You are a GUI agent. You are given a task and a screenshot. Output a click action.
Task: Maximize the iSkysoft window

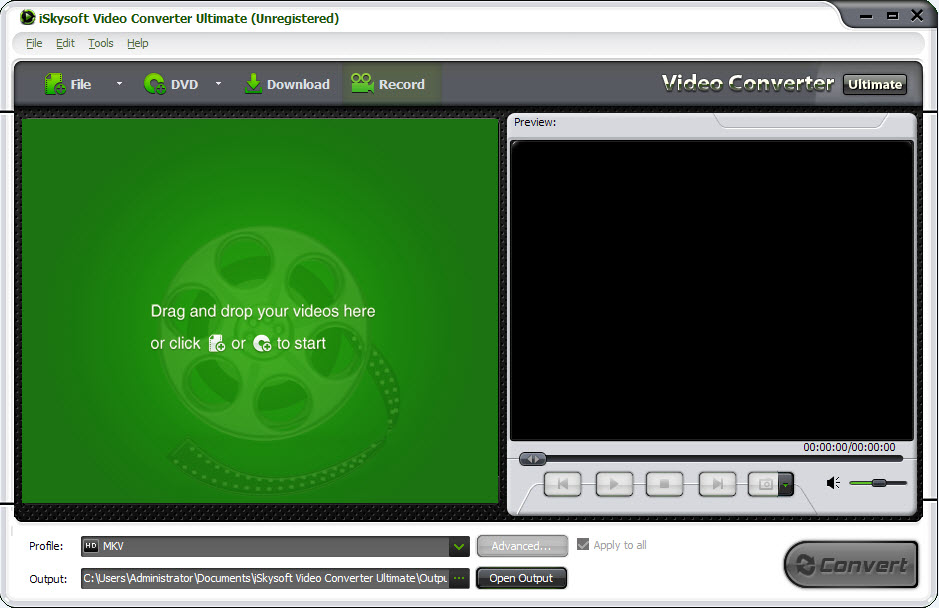892,16
